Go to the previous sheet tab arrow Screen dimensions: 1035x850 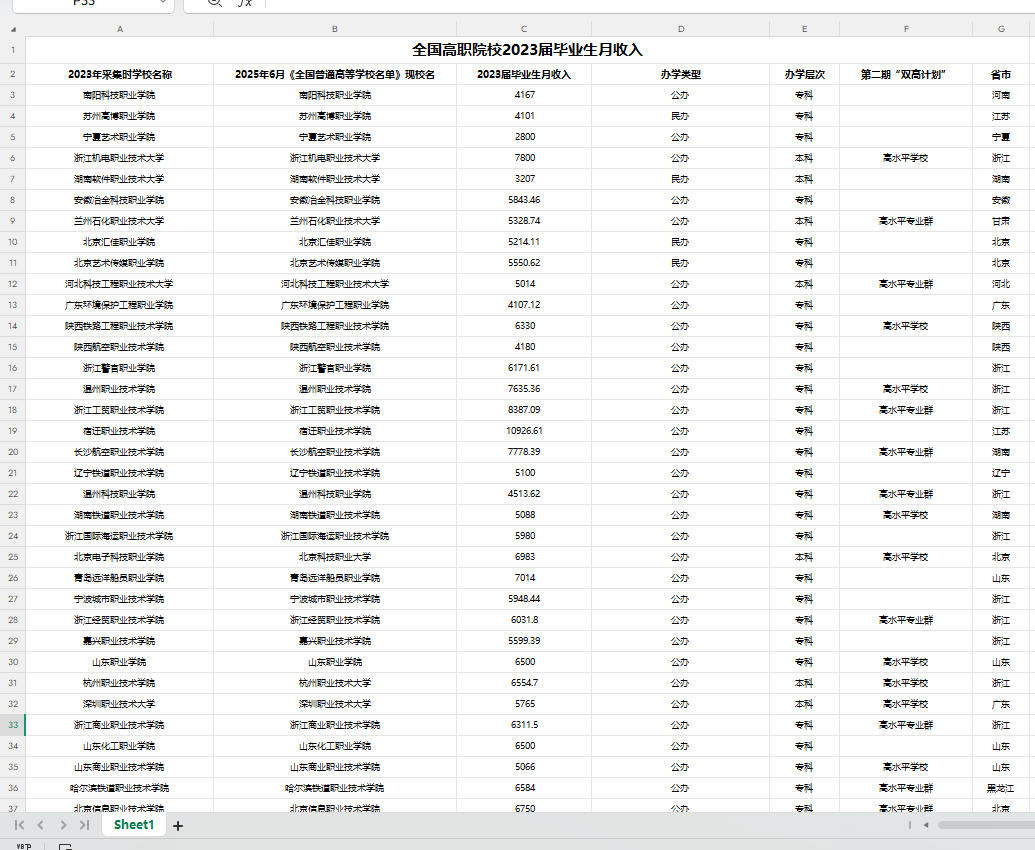(40, 825)
